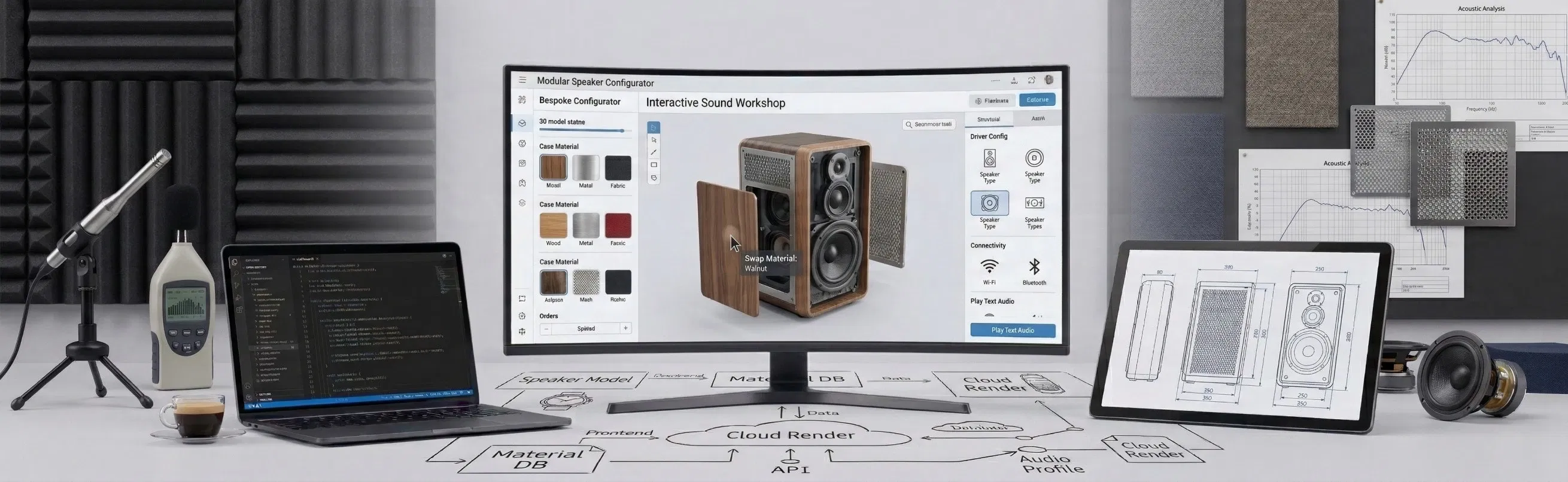1568x482 pixels.
Task: Select the highlighted 3D cube sidebar icon
Action: (x=522, y=123)
